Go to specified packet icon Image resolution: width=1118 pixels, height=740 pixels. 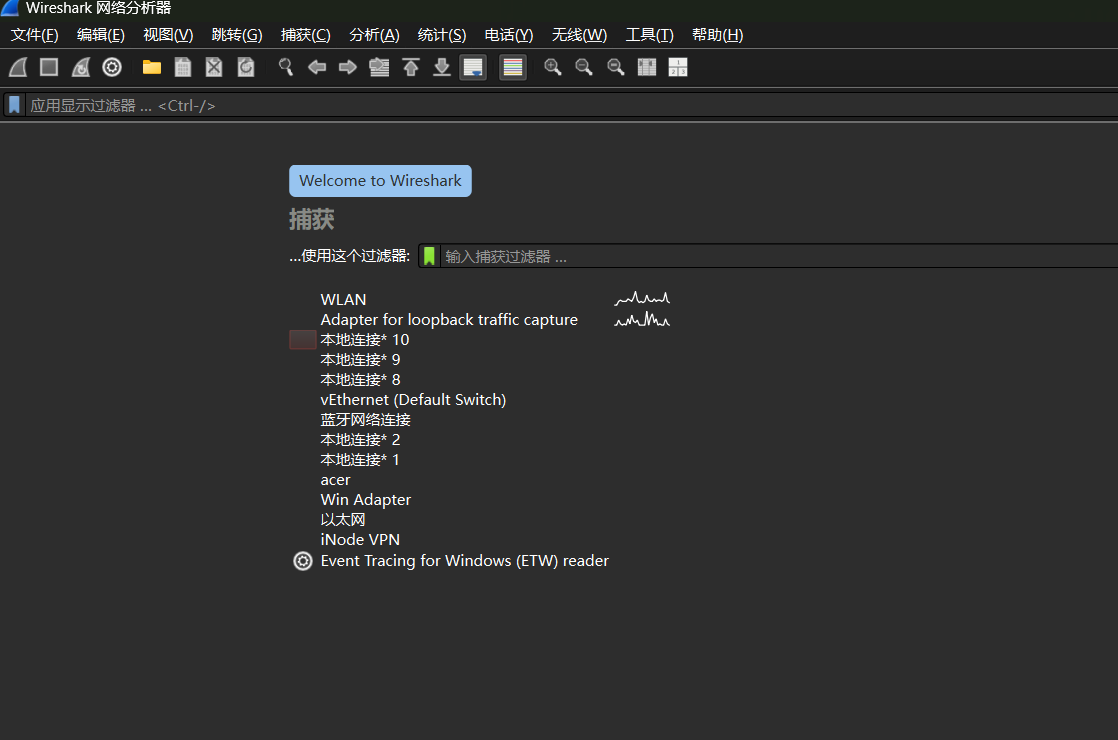click(379, 67)
